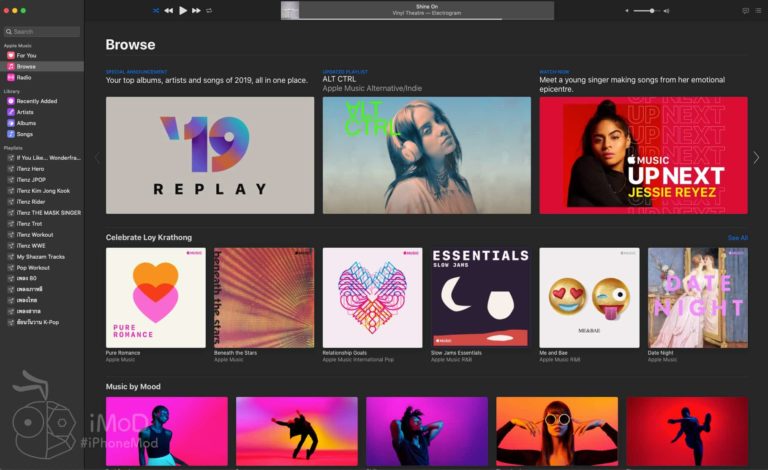
Task: Click the ALT CTRL headline text
Action: (339, 79)
